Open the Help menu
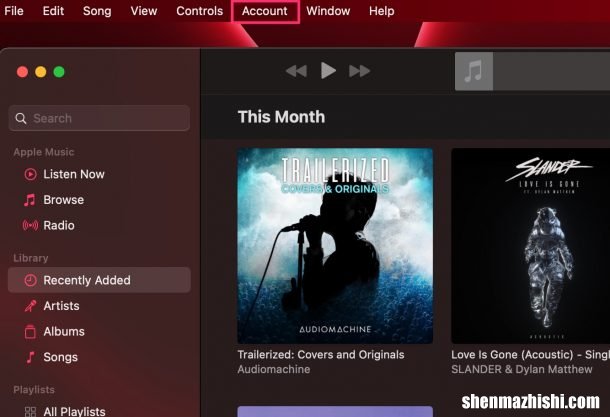Screen dimensions: 610x417 pyautogui.click(x=381, y=11)
